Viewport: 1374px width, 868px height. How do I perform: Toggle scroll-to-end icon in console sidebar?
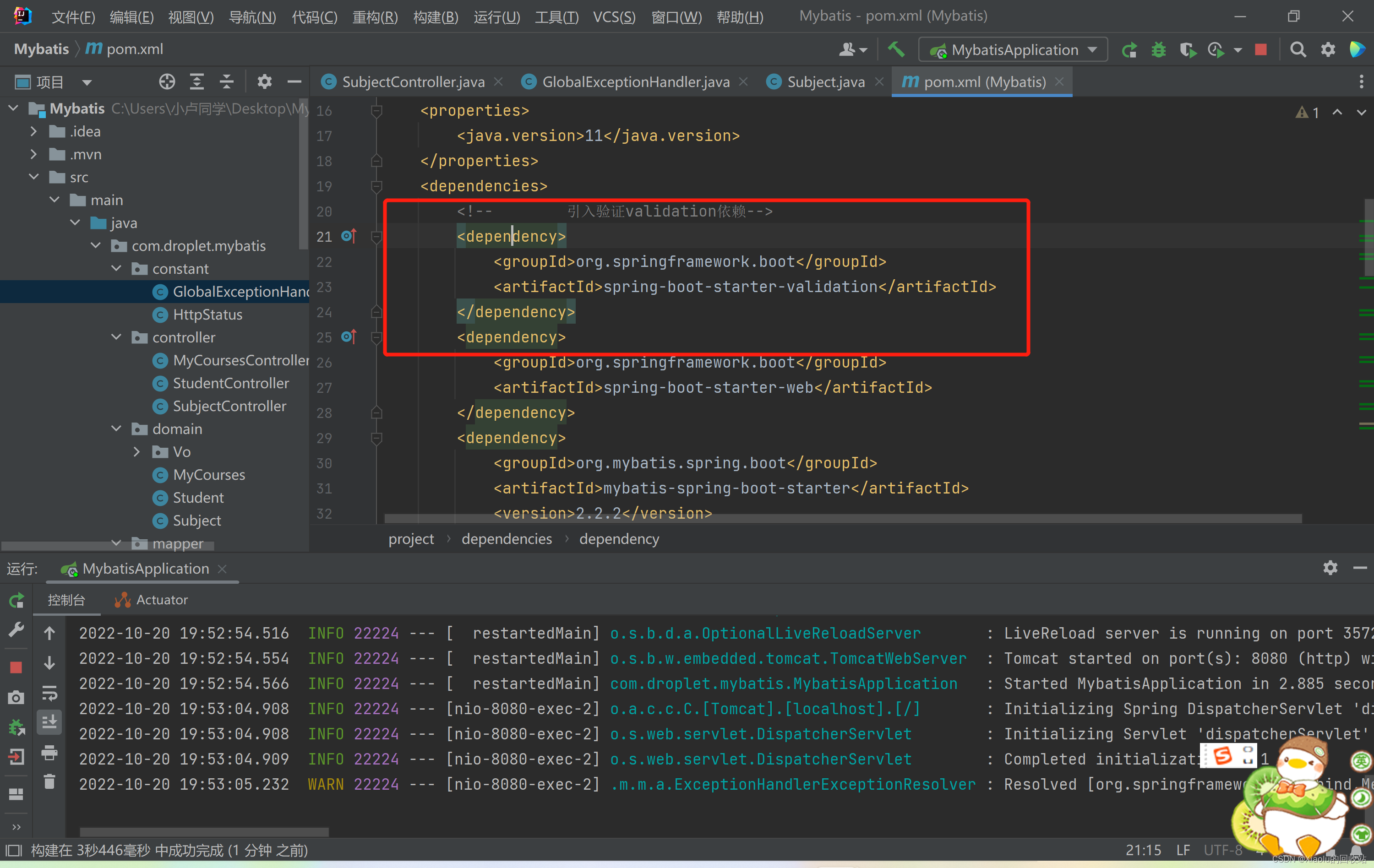pyautogui.click(x=49, y=722)
